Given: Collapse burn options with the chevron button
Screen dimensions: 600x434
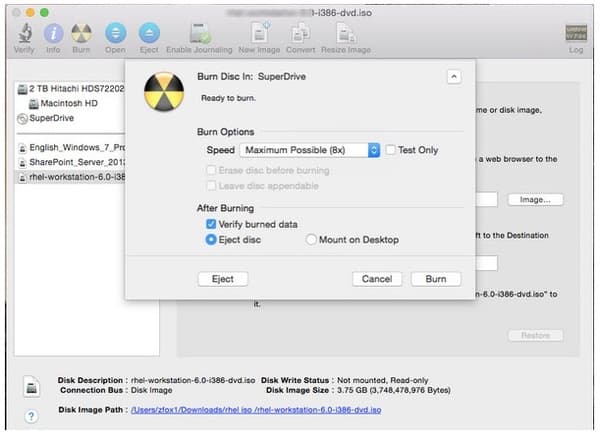Looking at the screenshot, I should point(454,77).
